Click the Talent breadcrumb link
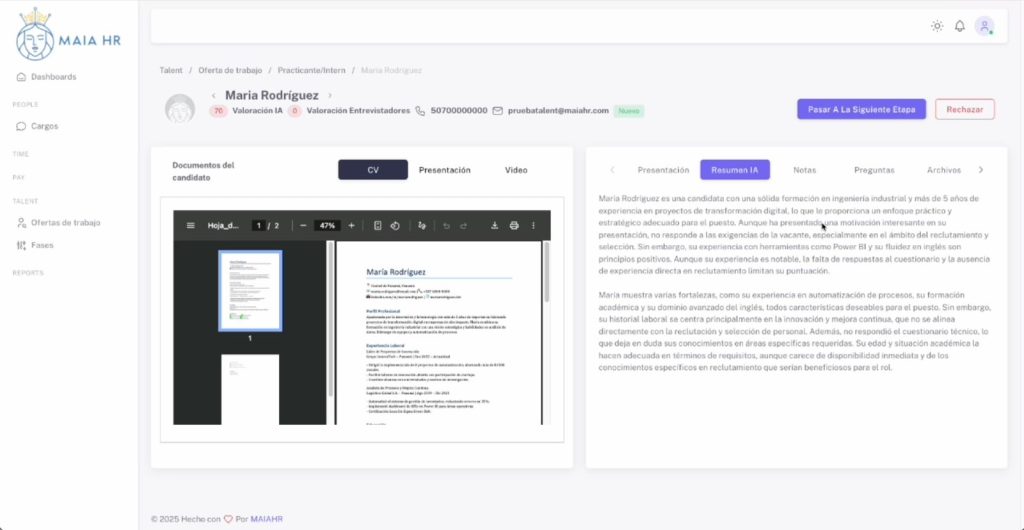The width and height of the screenshot is (1024, 530). click(x=171, y=70)
